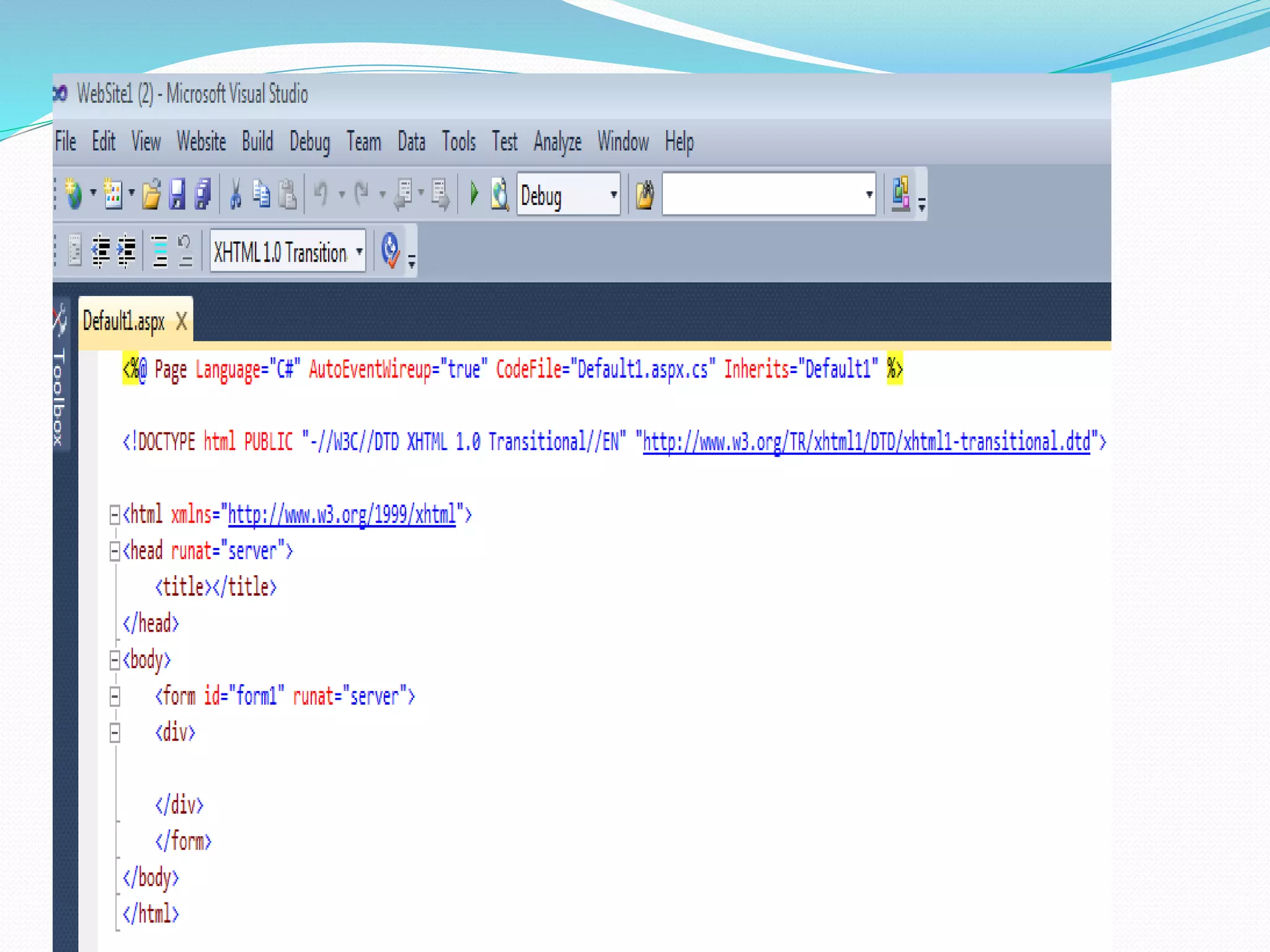
Task: Click the Open File folder icon
Action: 151,194
